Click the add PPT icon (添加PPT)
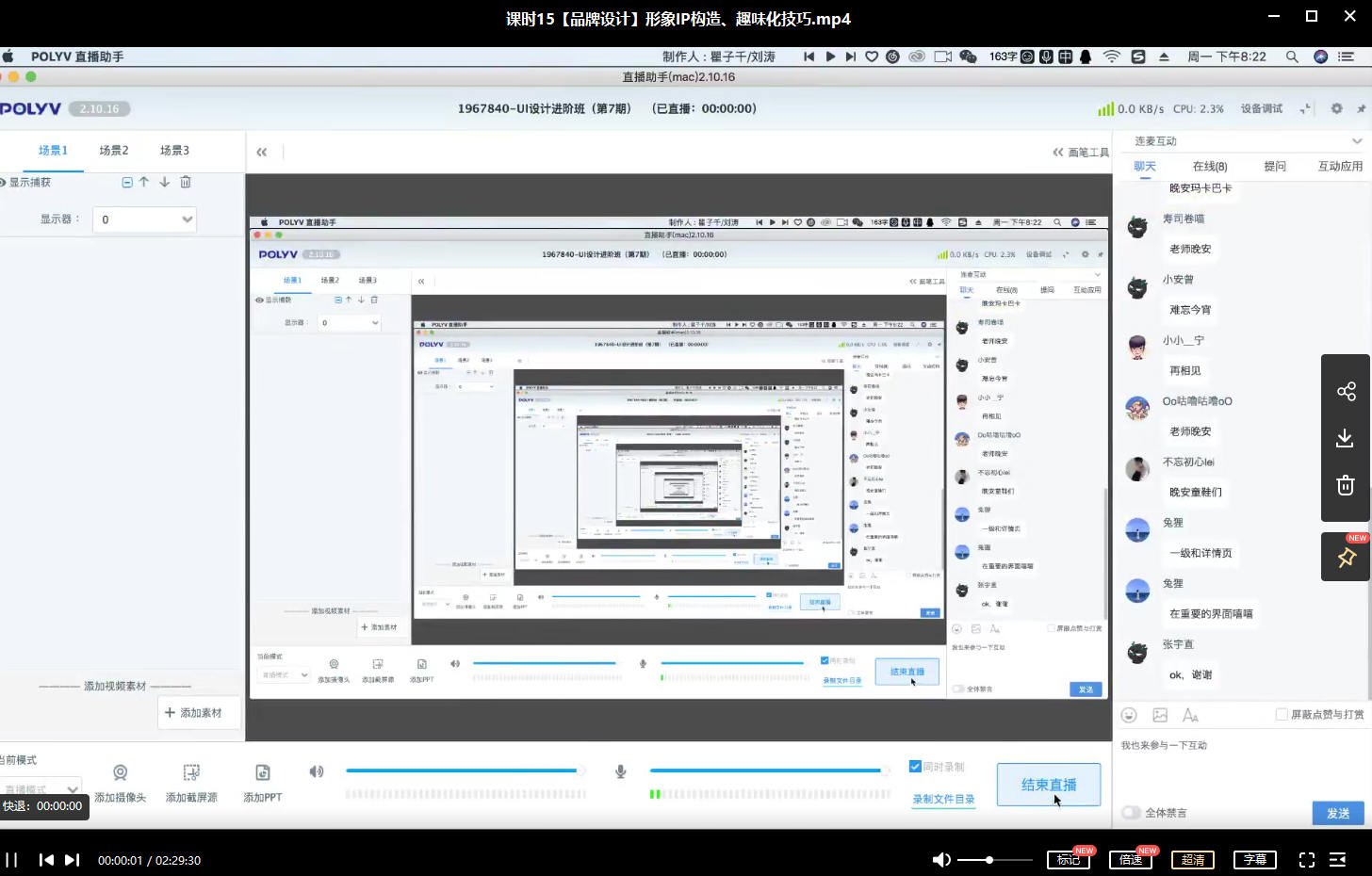This screenshot has height=876, width=1372. [263, 773]
